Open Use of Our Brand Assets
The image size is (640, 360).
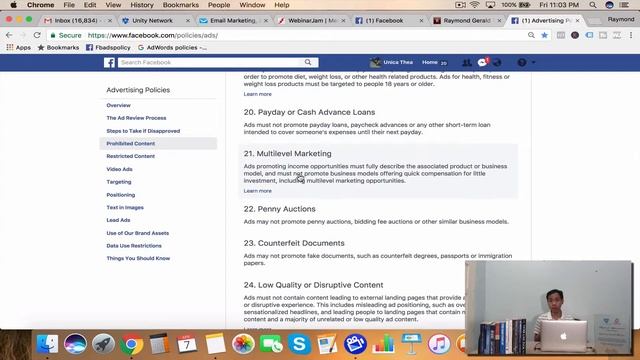coord(138,233)
